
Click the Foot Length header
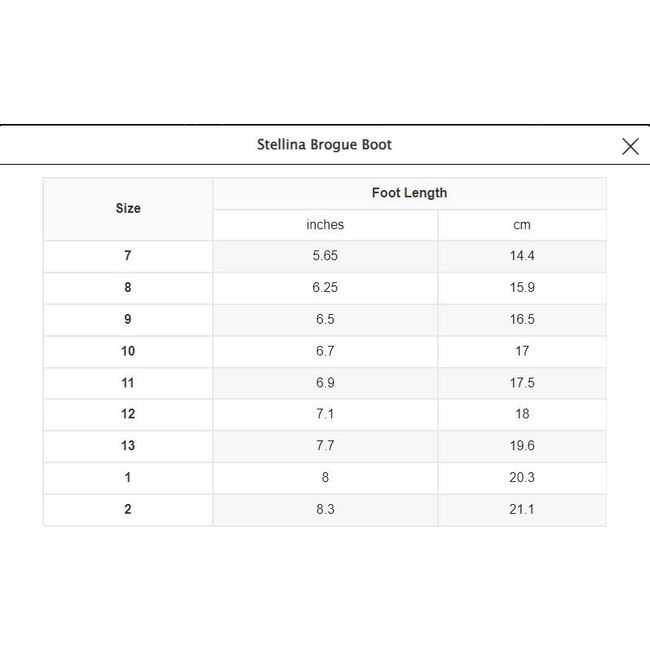click(x=409, y=193)
